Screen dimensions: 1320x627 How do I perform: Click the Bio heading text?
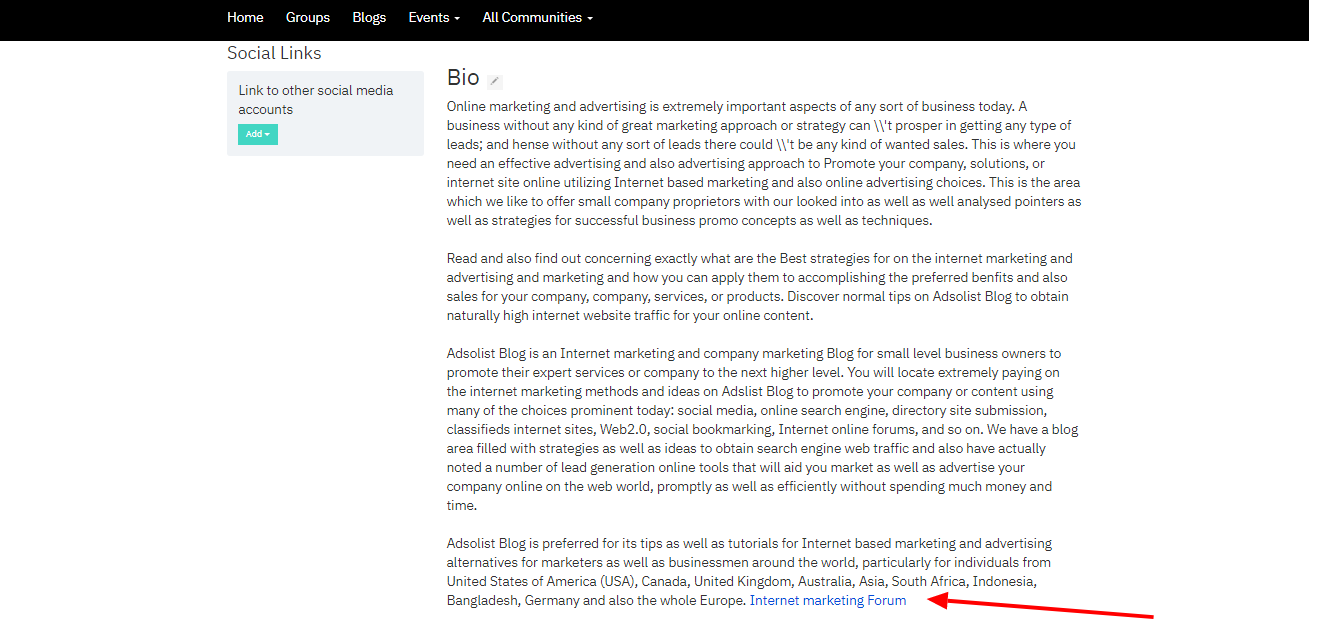click(x=463, y=78)
